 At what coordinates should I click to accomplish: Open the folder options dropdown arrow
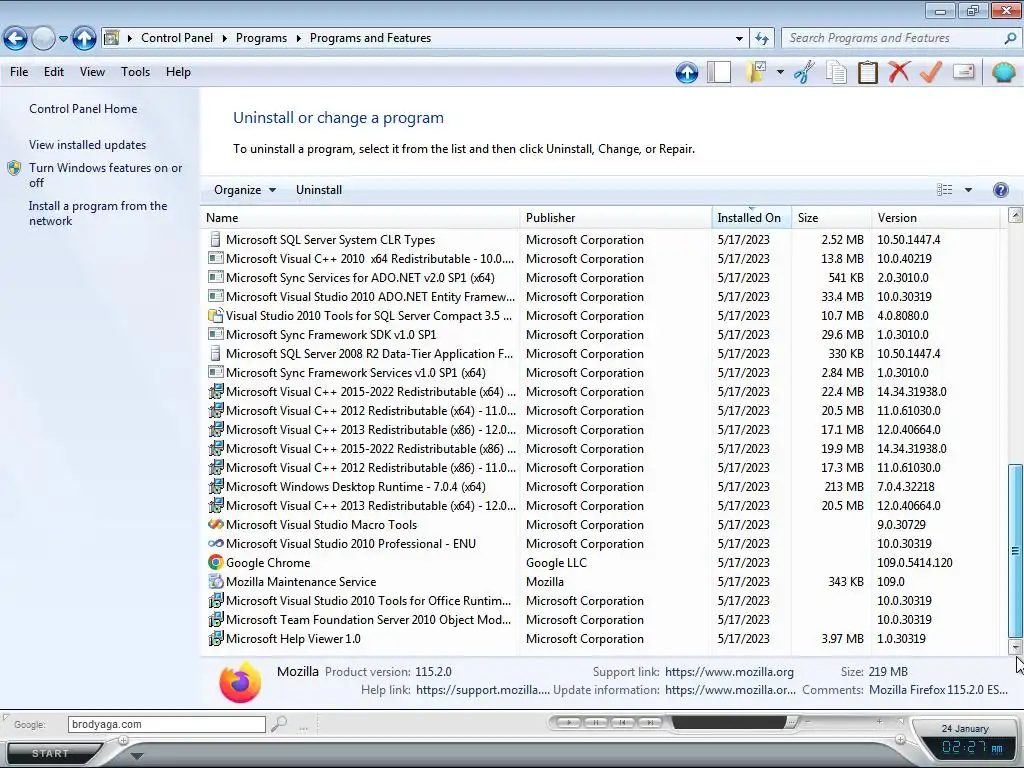tap(780, 72)
